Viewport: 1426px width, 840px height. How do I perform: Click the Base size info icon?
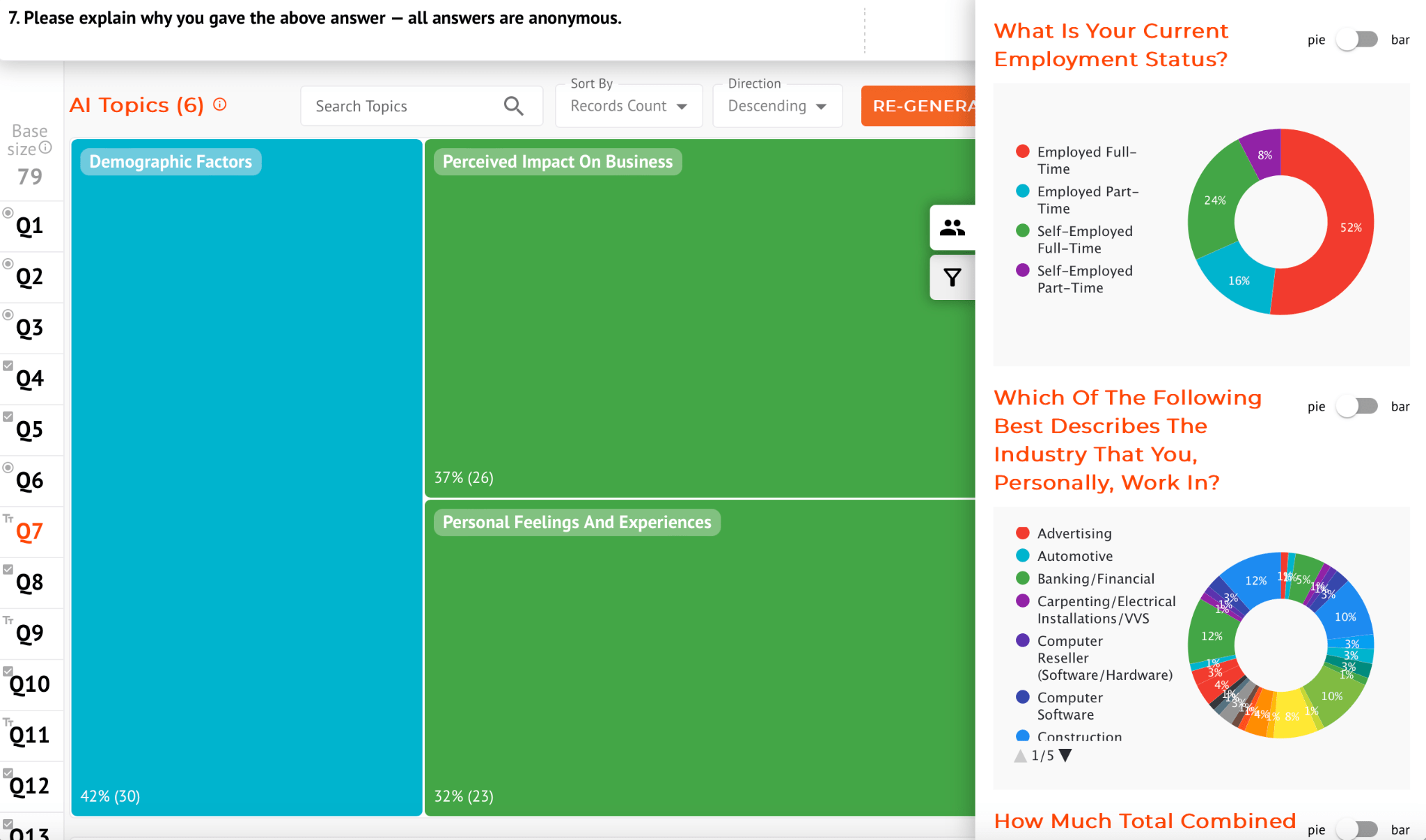point(46,148)
